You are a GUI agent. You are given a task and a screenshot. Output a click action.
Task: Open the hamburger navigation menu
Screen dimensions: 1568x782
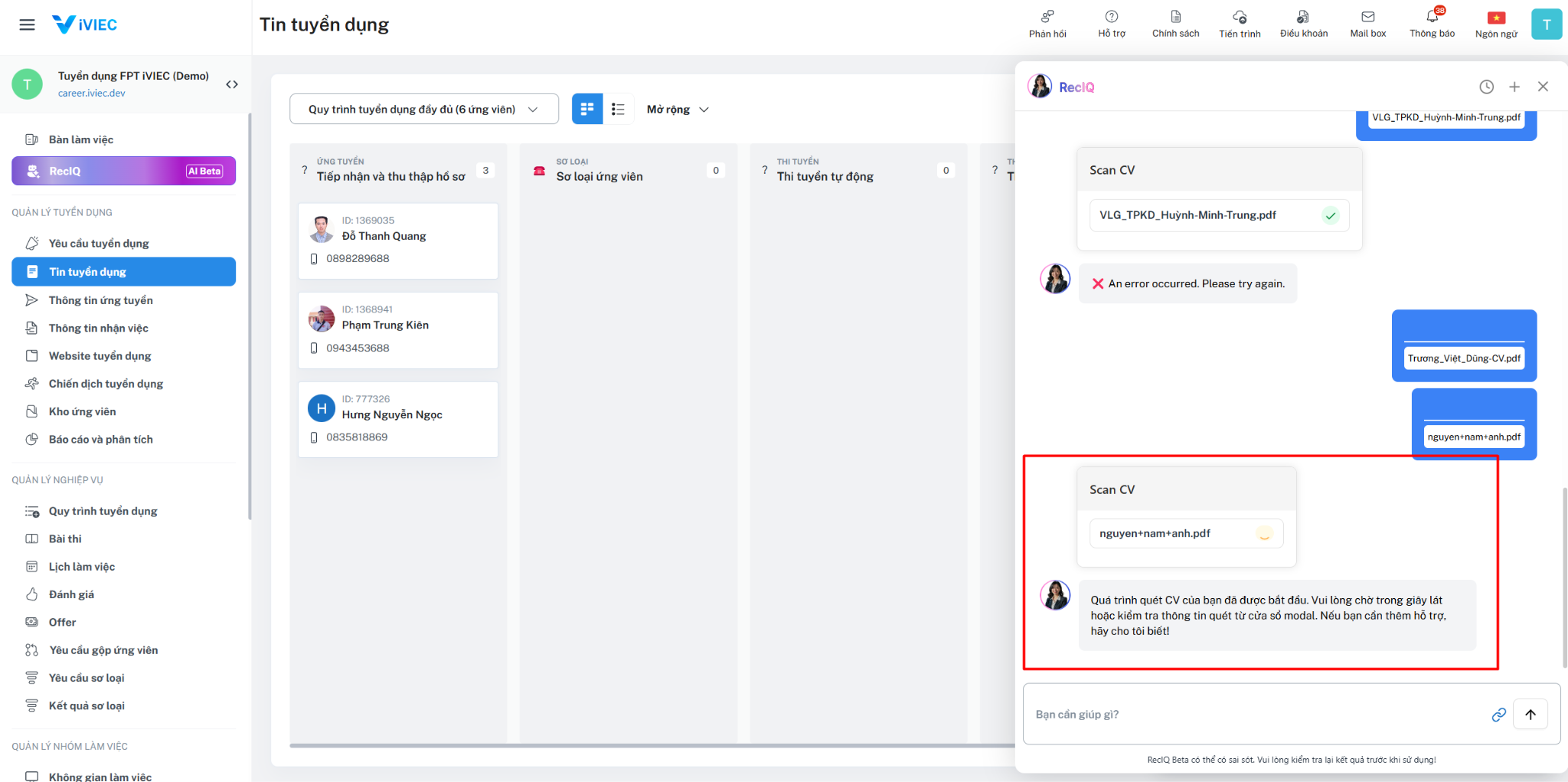pyautogui.click(x=27, y=25)
